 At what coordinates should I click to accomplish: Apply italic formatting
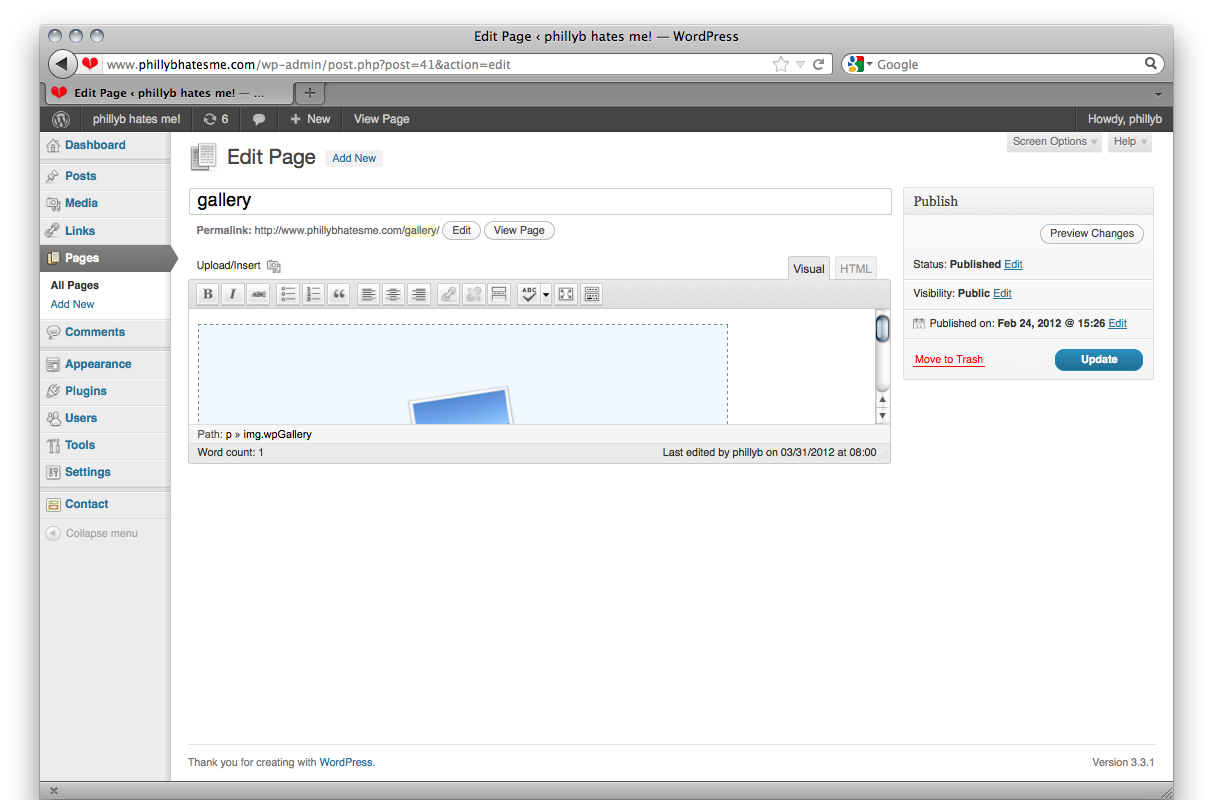coord(233,293)
